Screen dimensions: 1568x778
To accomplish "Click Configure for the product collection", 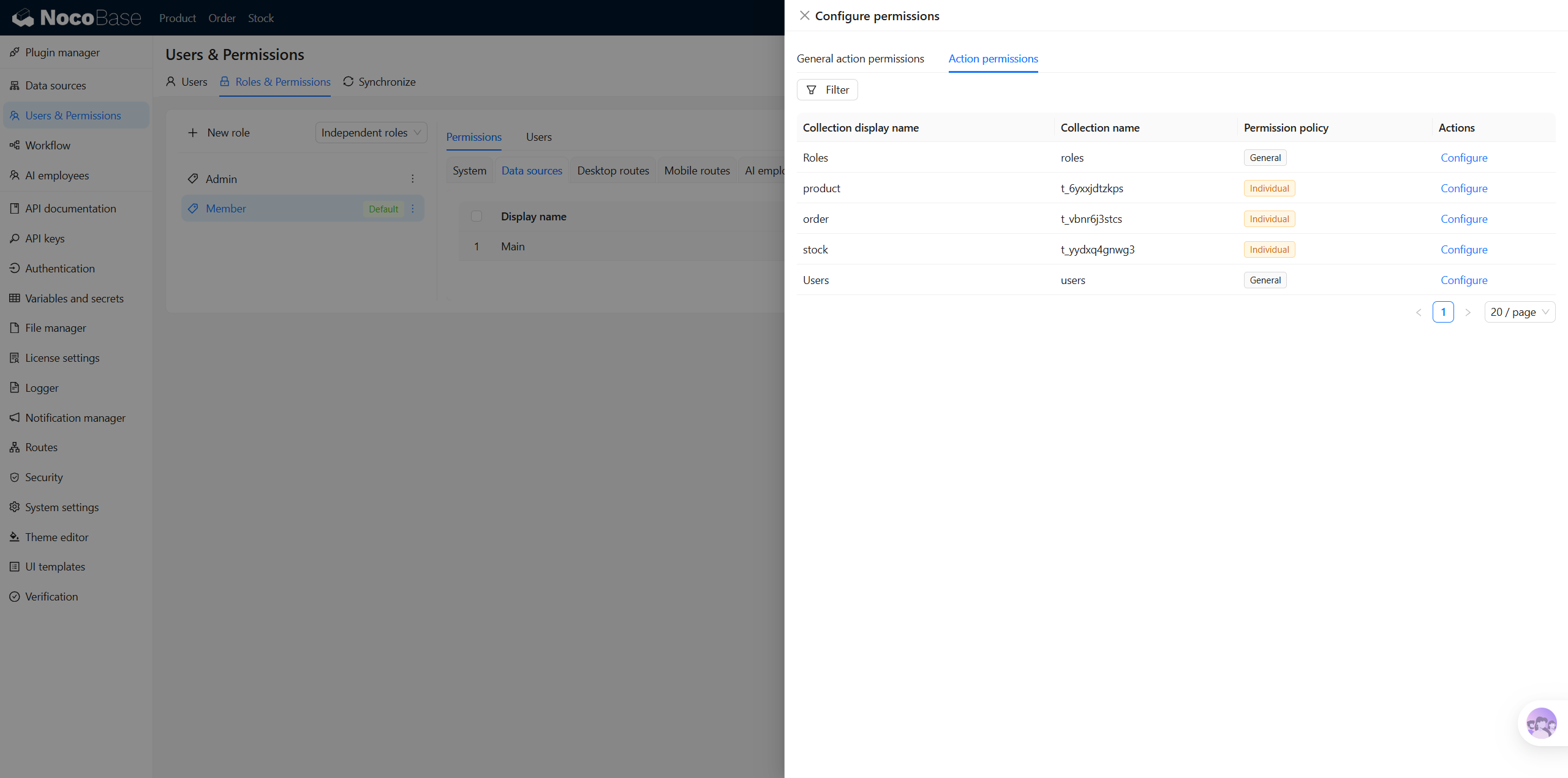I will [1464, 188].
